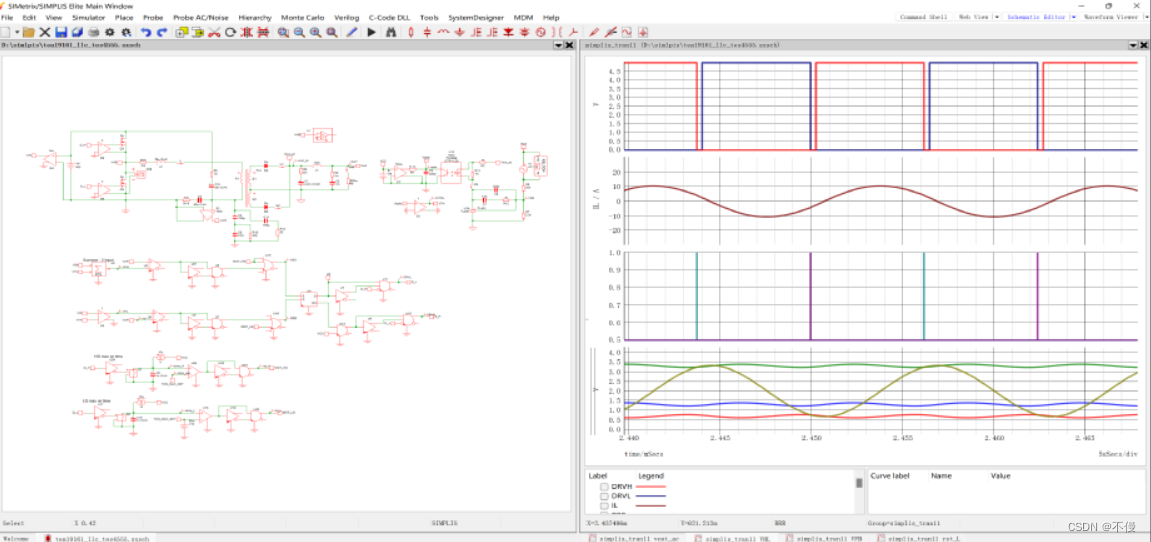Open the New schematic dropdown arrow
This screenshot has width=1151, height=542.
[18, 32]
